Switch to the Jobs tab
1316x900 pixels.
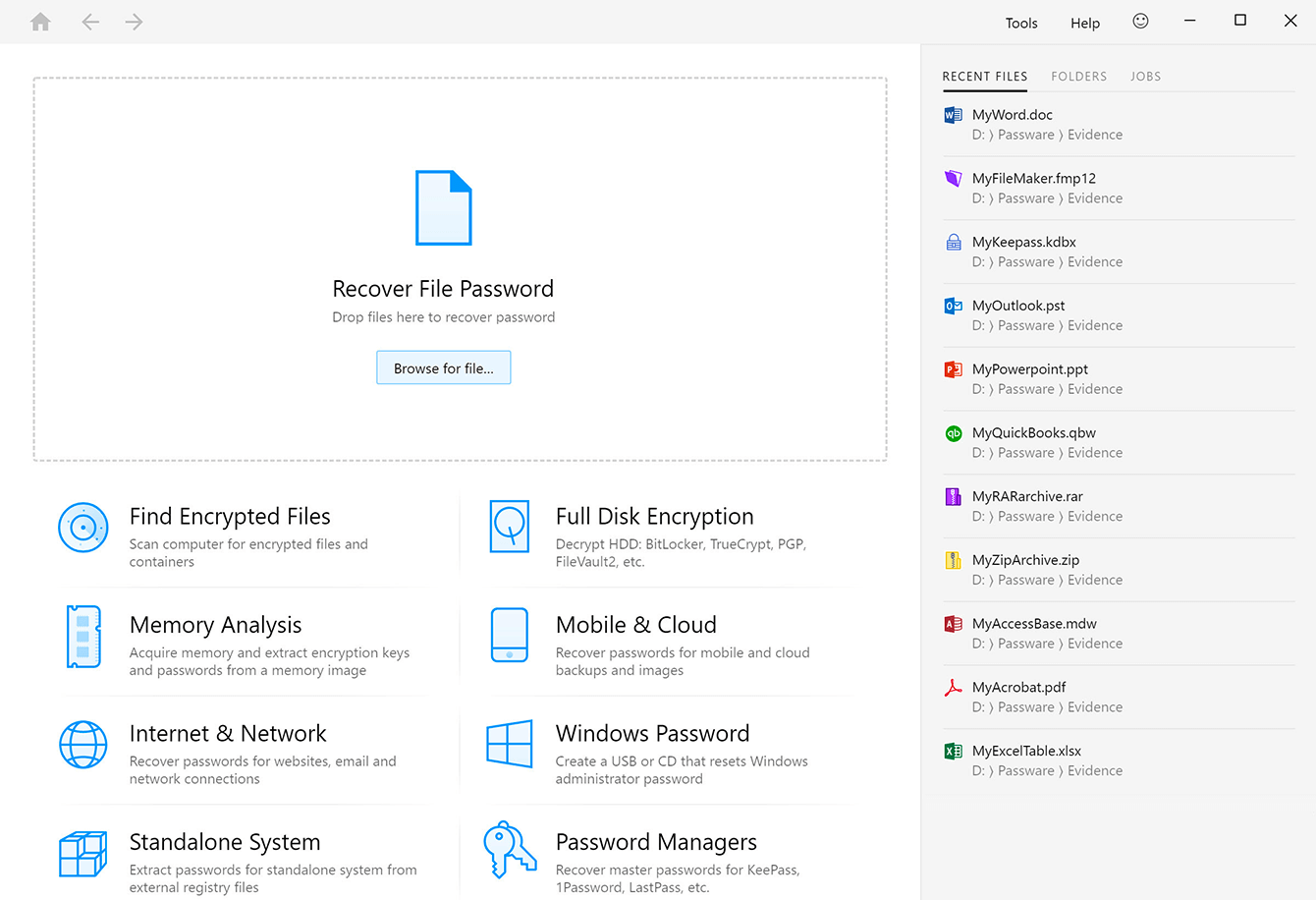pos(1145,77)
